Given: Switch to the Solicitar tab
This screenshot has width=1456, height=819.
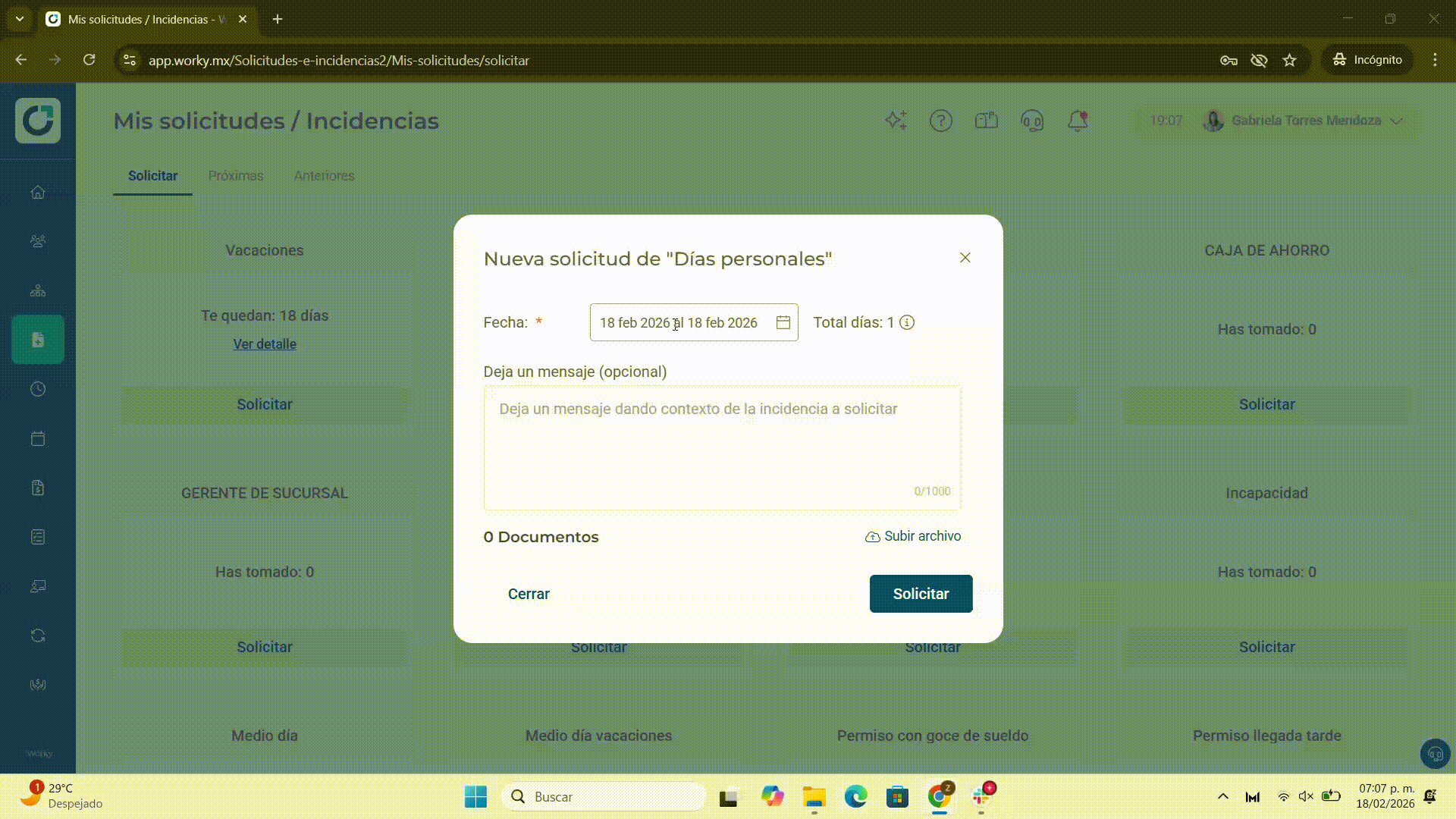Looking at the screenshot, I should coord(152,176).
